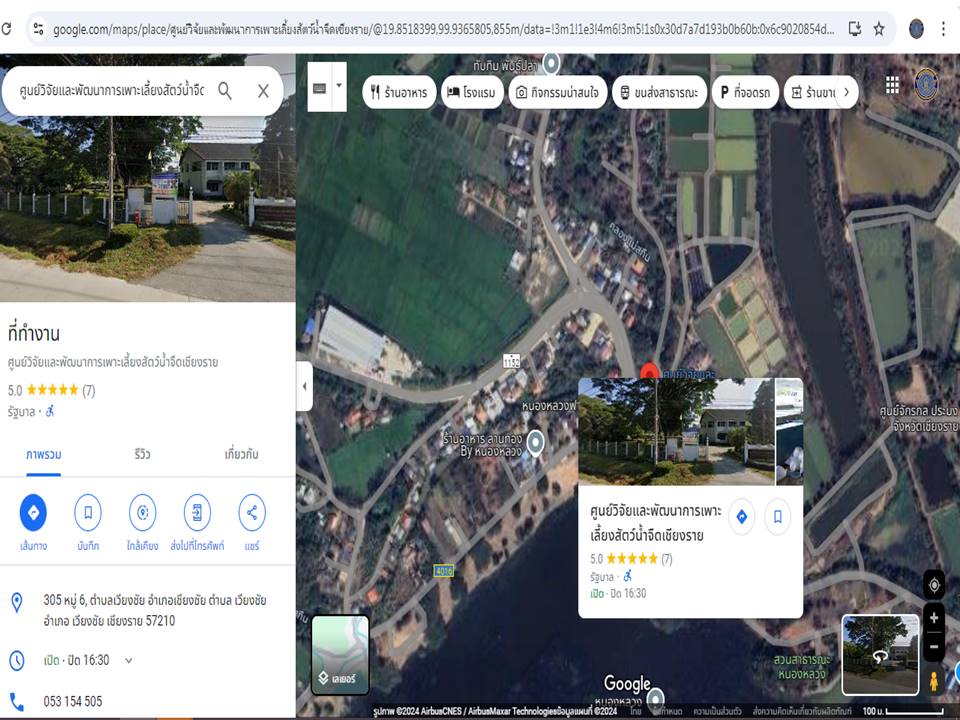Bookmark this page with the star icon
Image resolution: width=960 pixels, height=720 pixels.
point(879,29)
